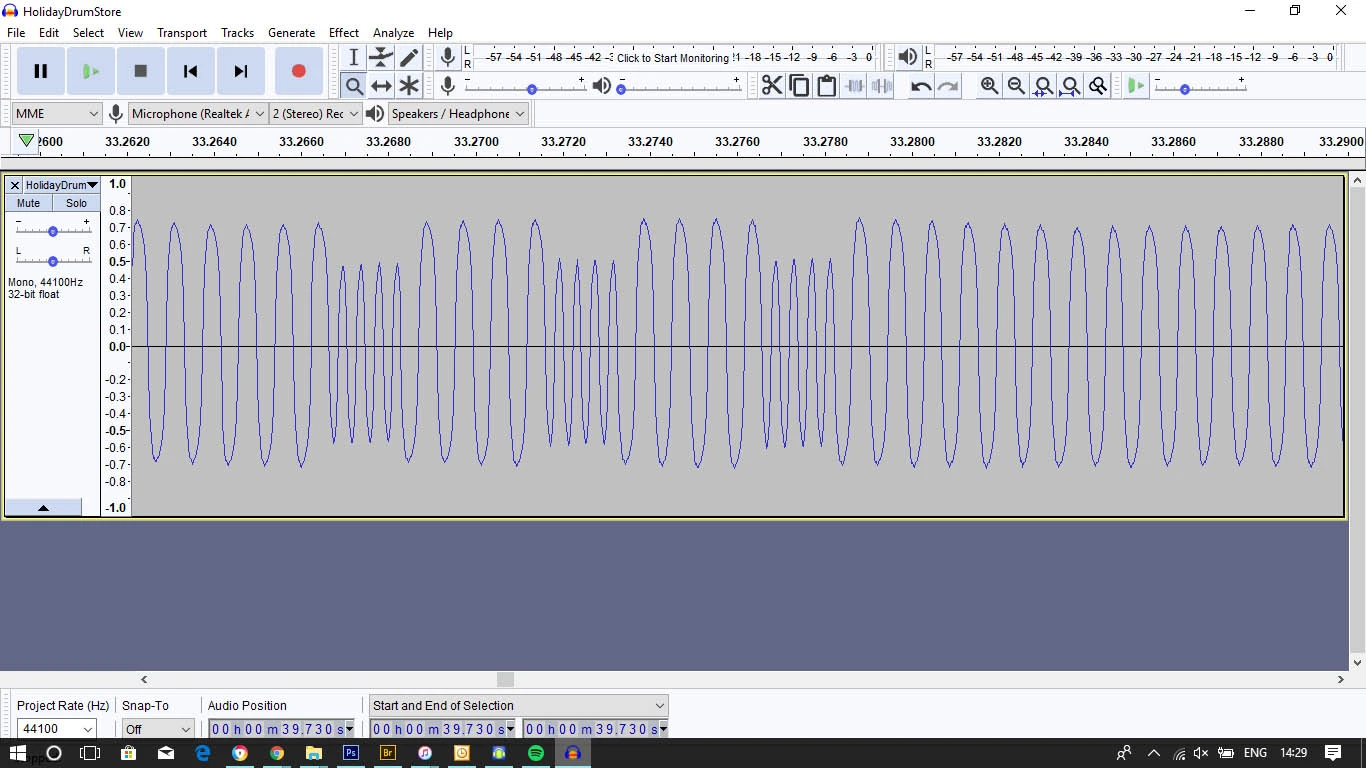Screen dimensions: 1366x768
Task: Click the Zoom In magnifier icon
Action: 989,86
